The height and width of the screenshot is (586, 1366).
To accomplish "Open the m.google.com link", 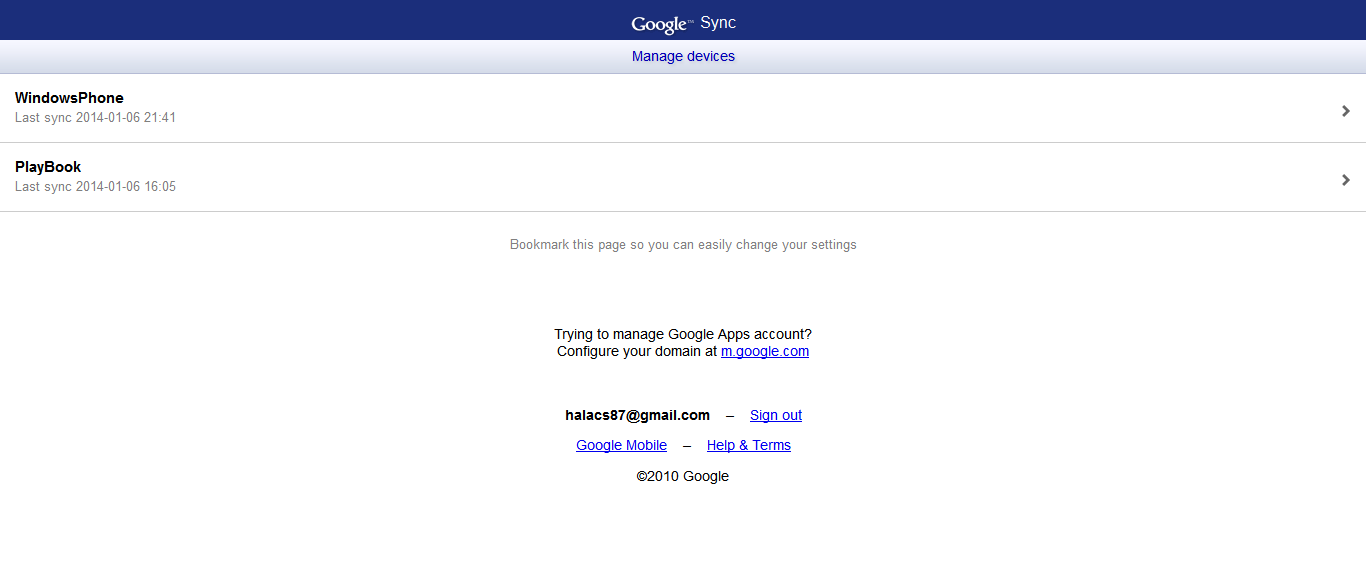I will click(x=765, y=352).
